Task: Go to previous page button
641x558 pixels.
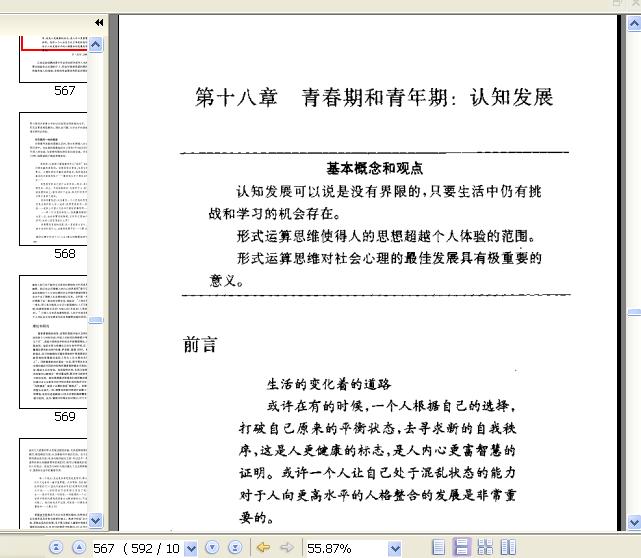Action: (x=79, y=547)
